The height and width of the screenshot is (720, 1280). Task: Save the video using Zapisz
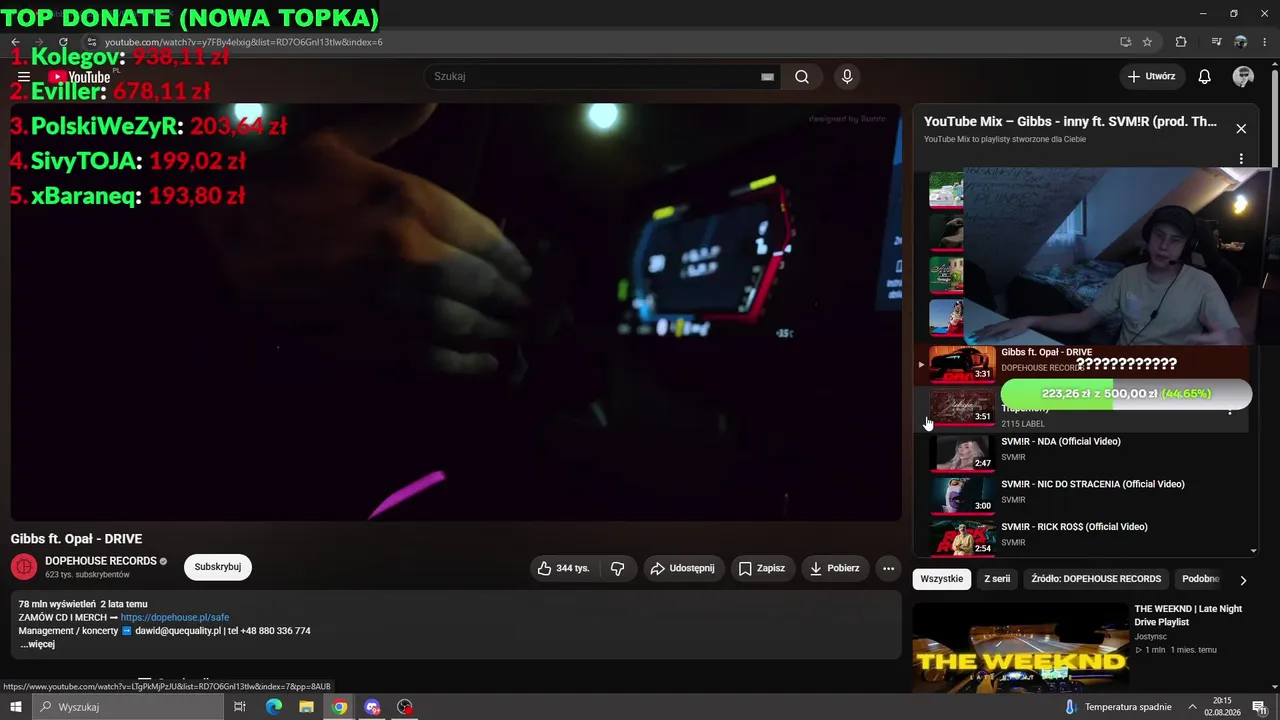[761, 568]
